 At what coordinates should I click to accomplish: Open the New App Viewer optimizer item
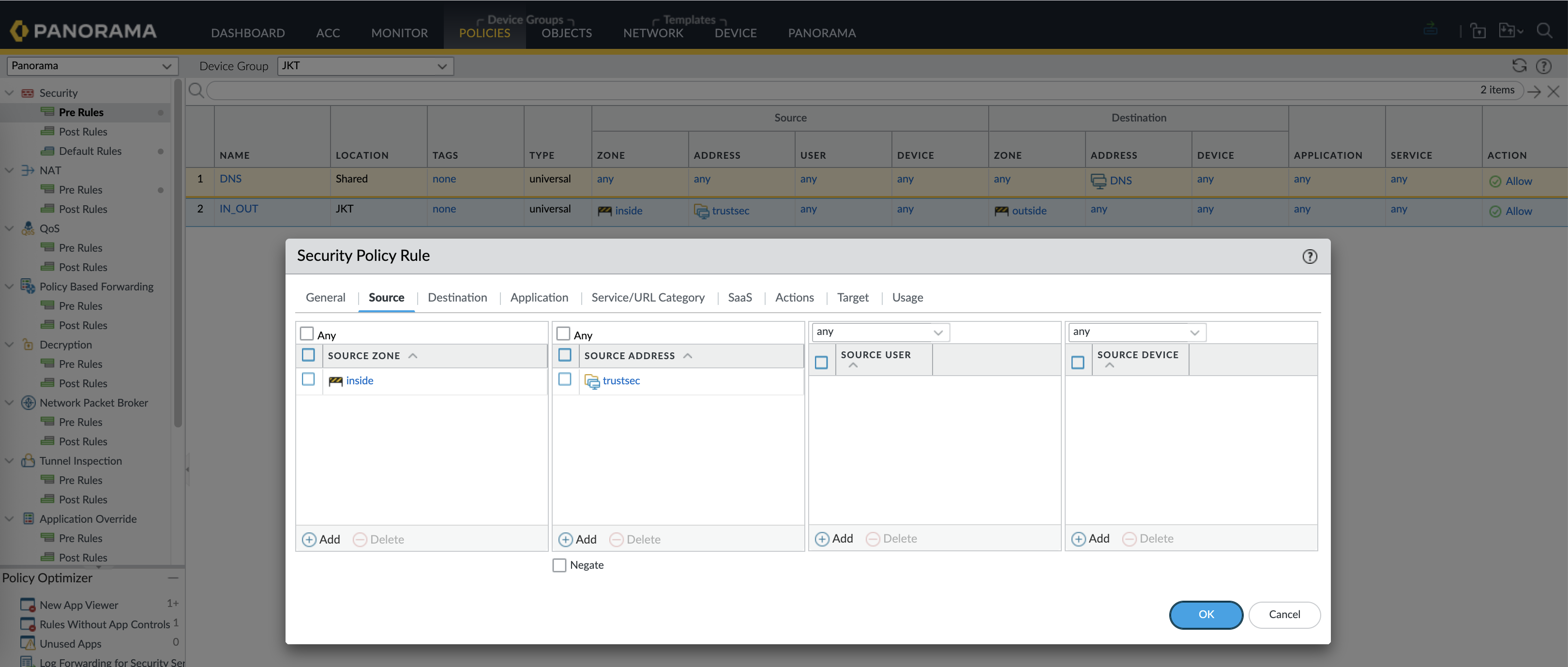(x=78, y=604)
